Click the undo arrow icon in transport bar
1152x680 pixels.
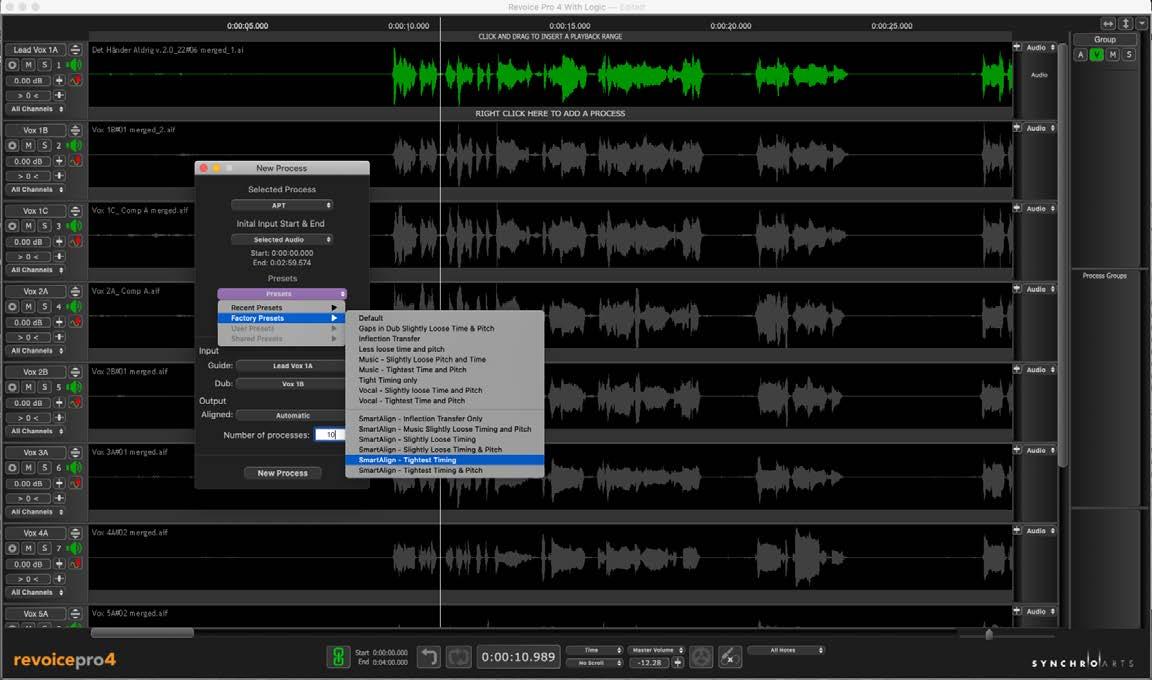click(x=429, y=657)
